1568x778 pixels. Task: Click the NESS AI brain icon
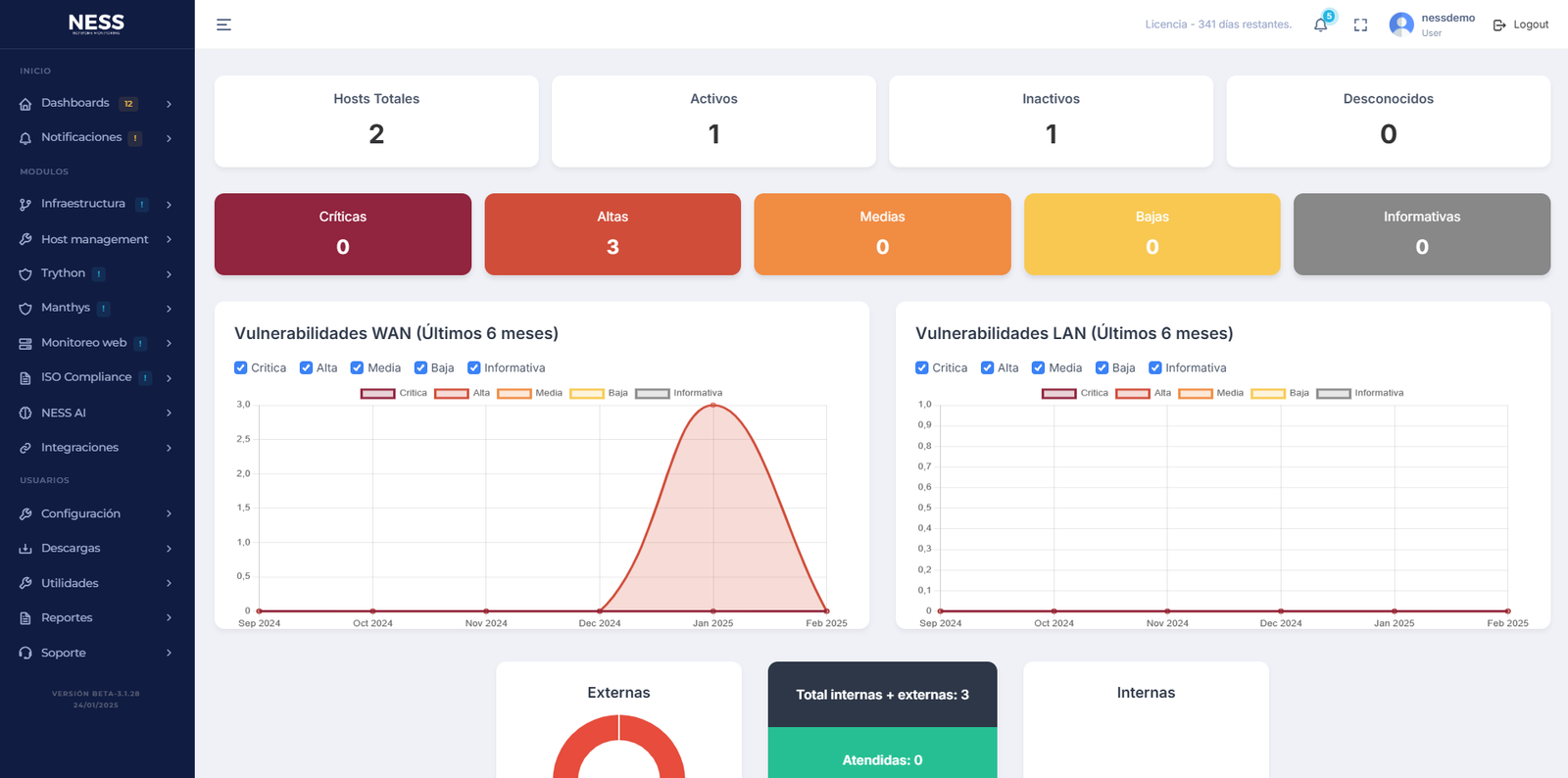click(25, 413)
